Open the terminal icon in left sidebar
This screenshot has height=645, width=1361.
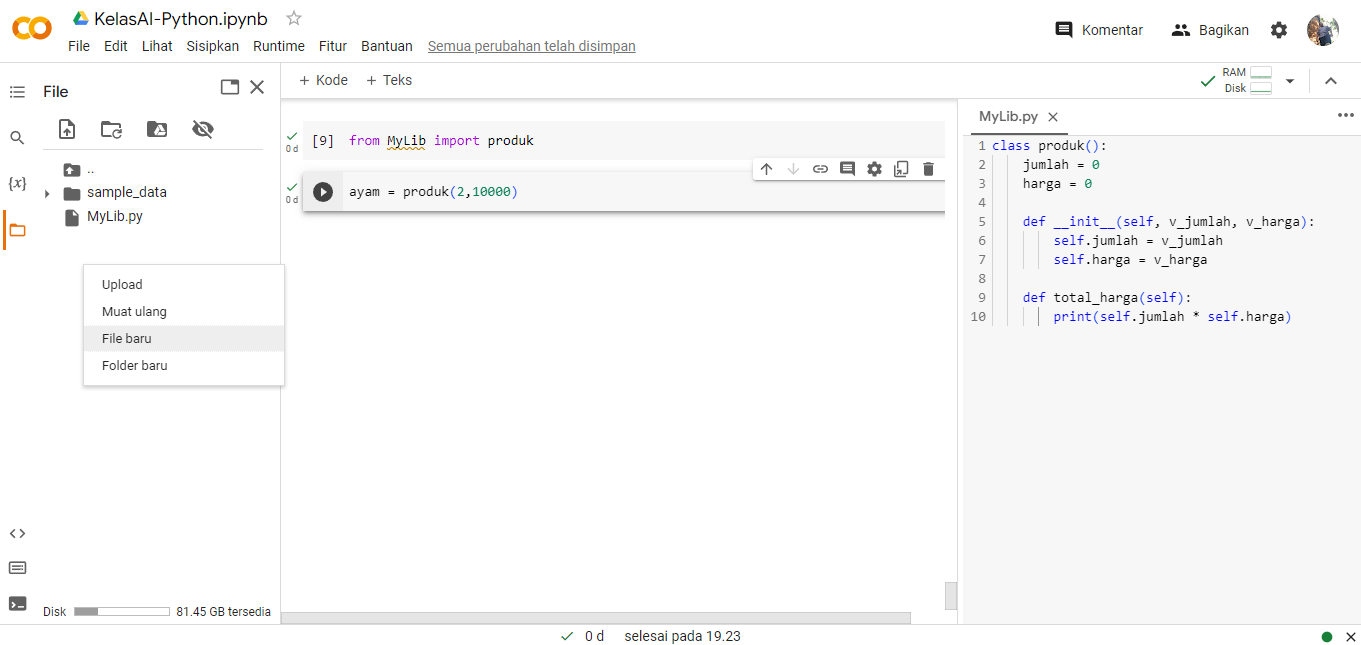(17, 603)
